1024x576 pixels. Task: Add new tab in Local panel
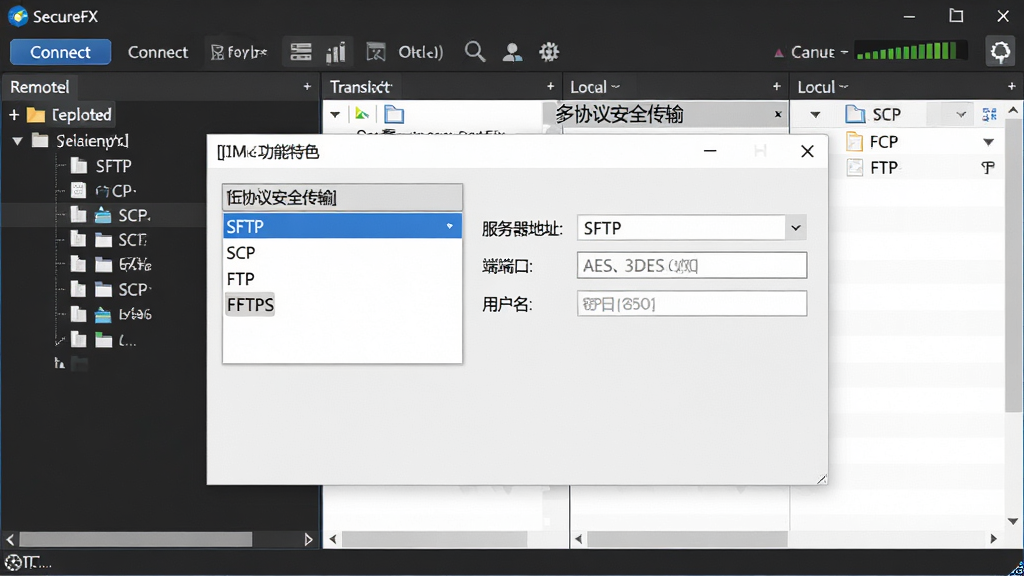(776, 86)
